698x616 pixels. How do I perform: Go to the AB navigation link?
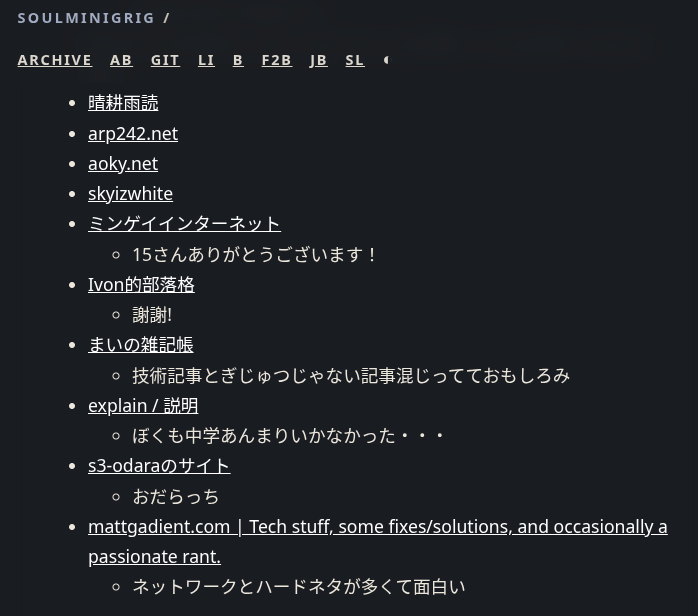click(121, 60)
